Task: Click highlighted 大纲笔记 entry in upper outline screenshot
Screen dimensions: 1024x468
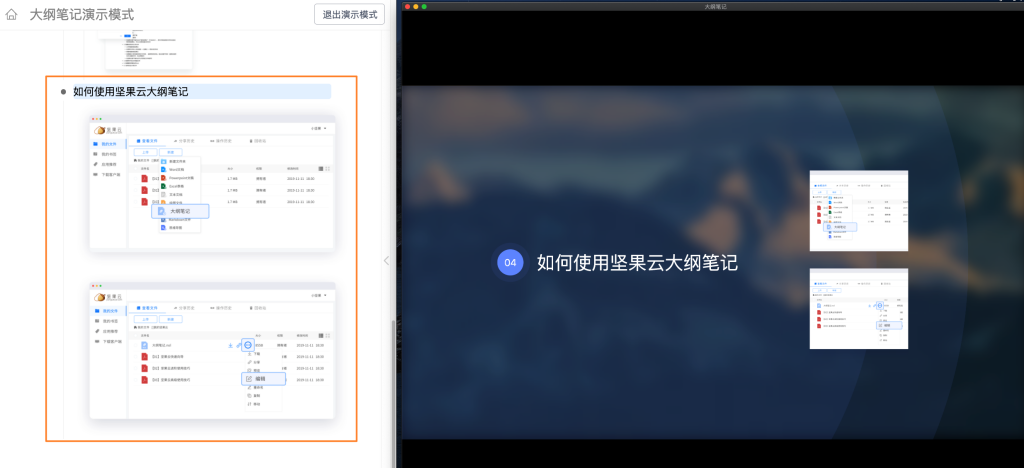Action: [180, 211]
